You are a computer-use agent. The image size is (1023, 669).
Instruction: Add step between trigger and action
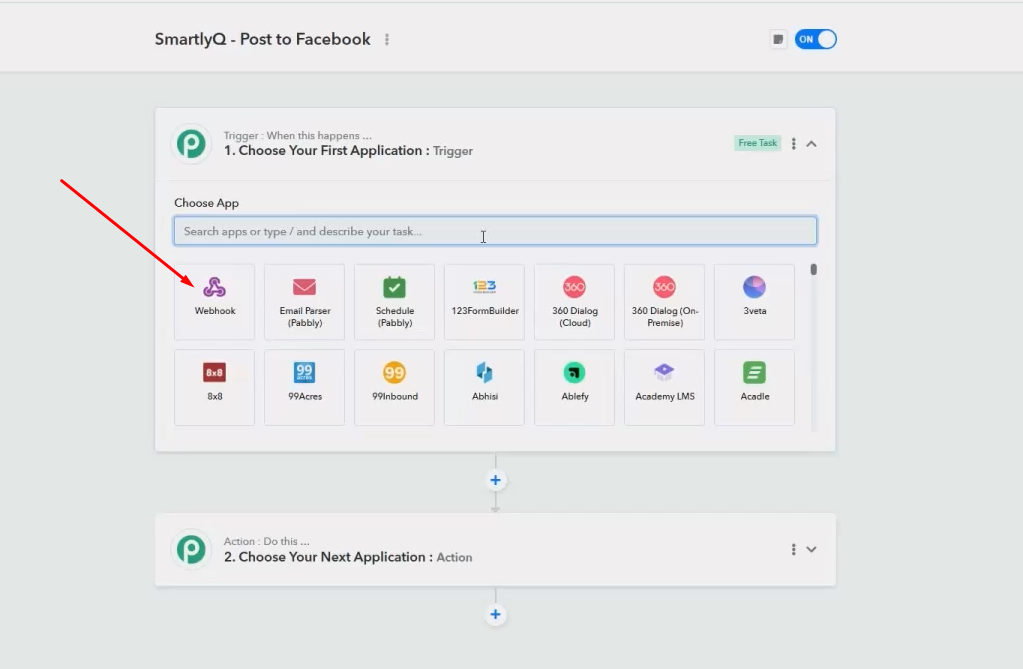click(495, 480)
